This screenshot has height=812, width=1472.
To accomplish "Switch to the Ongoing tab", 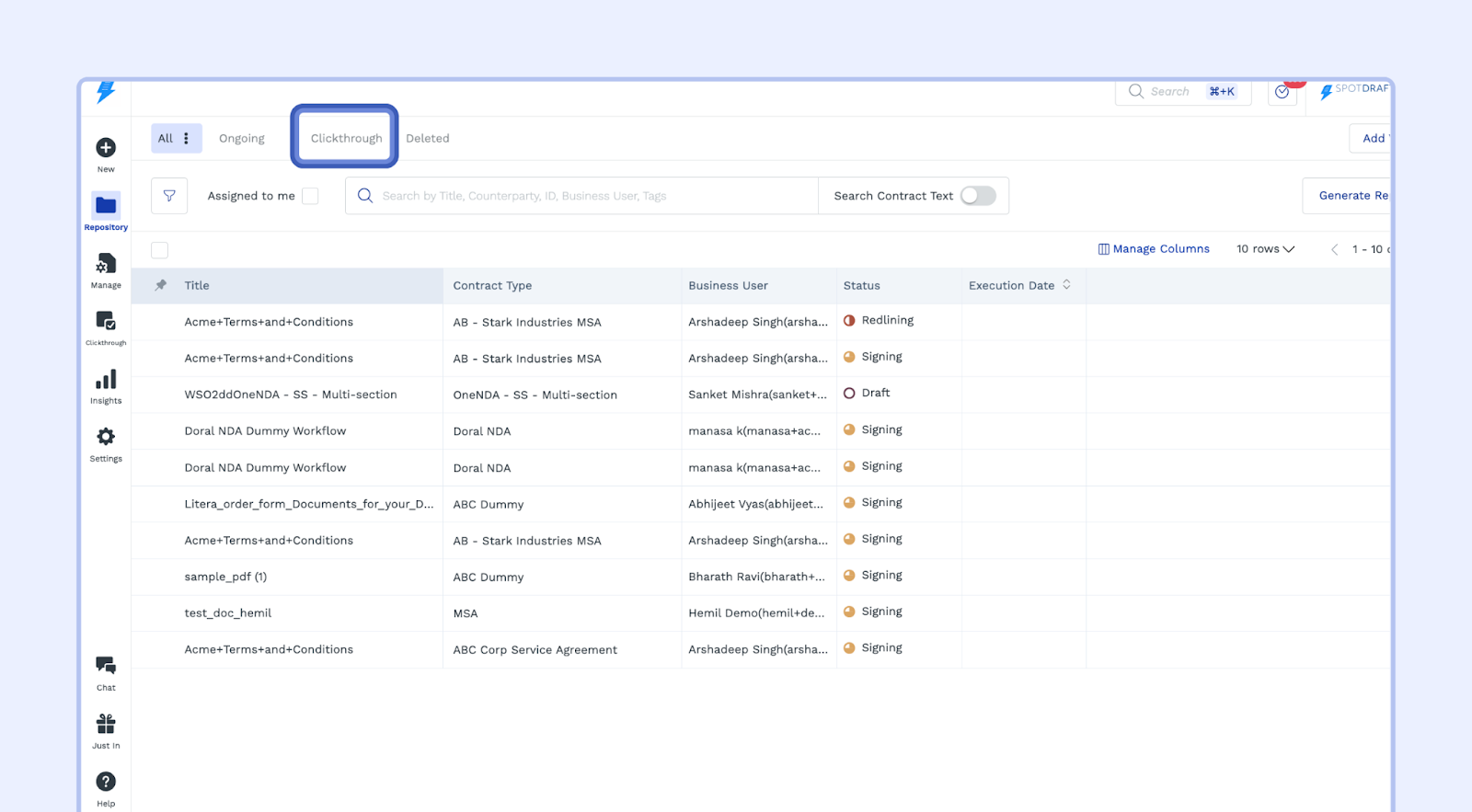I will pyautogui.click(x=242, y=139).
